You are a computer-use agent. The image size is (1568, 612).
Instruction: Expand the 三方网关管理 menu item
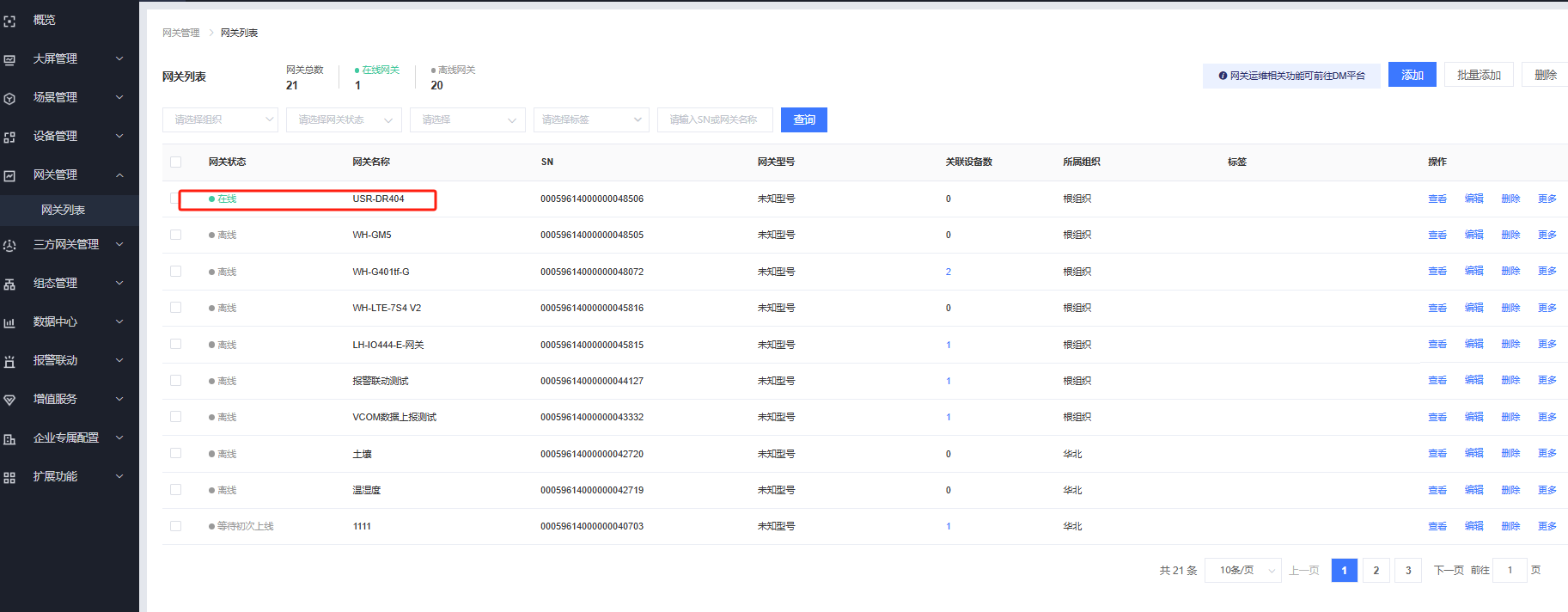point(66,245)
